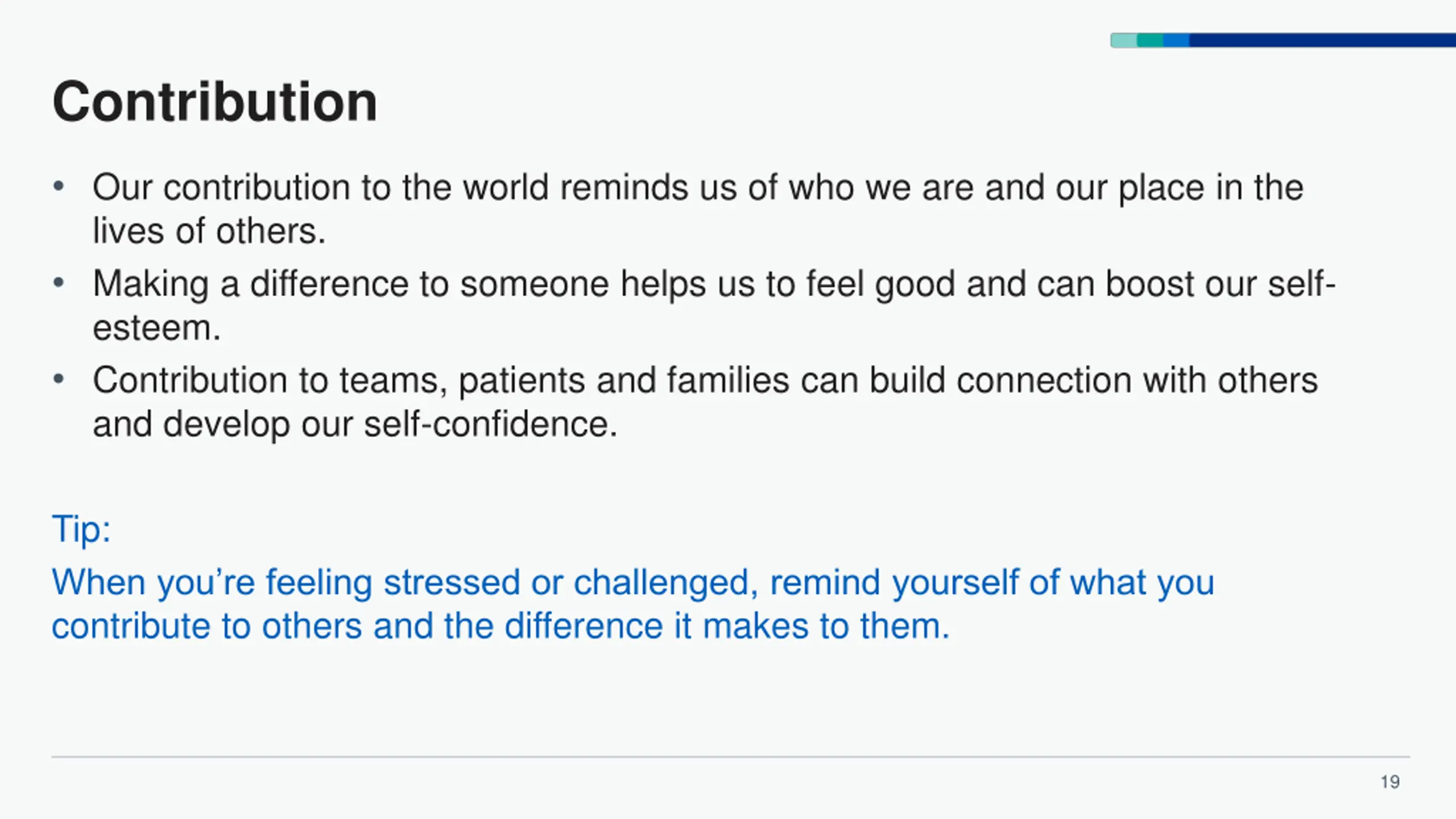Click the word 'esteem.' in second bullet

(156, 328)
